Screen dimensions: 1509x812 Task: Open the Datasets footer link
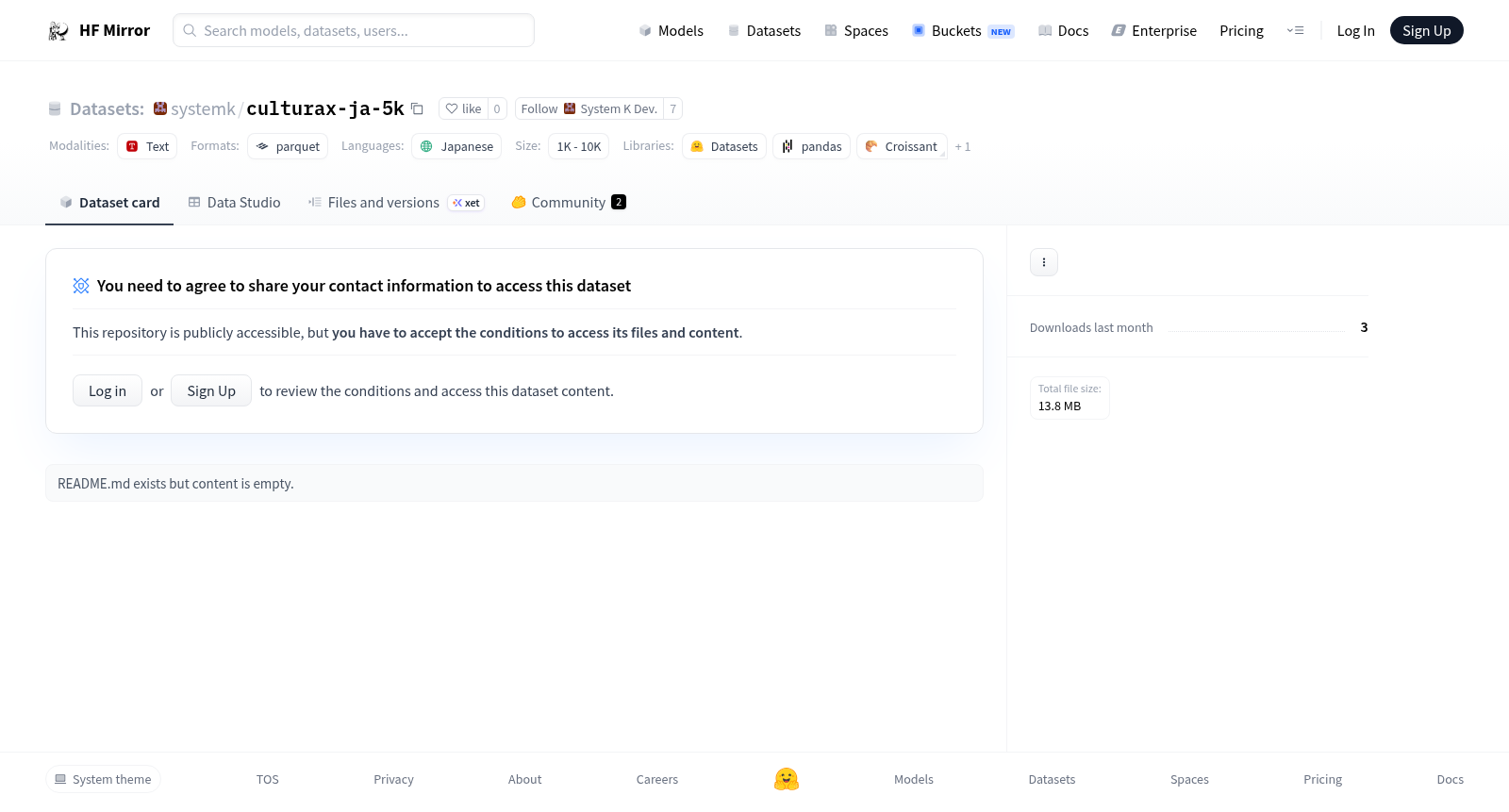1052,779
